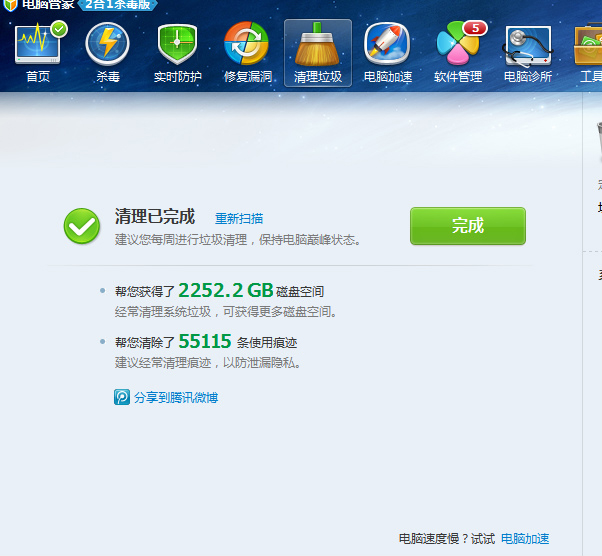The image size is (602, 556).
Task: Click the 2合1杀毒版 badge
Action: point(117,5)
